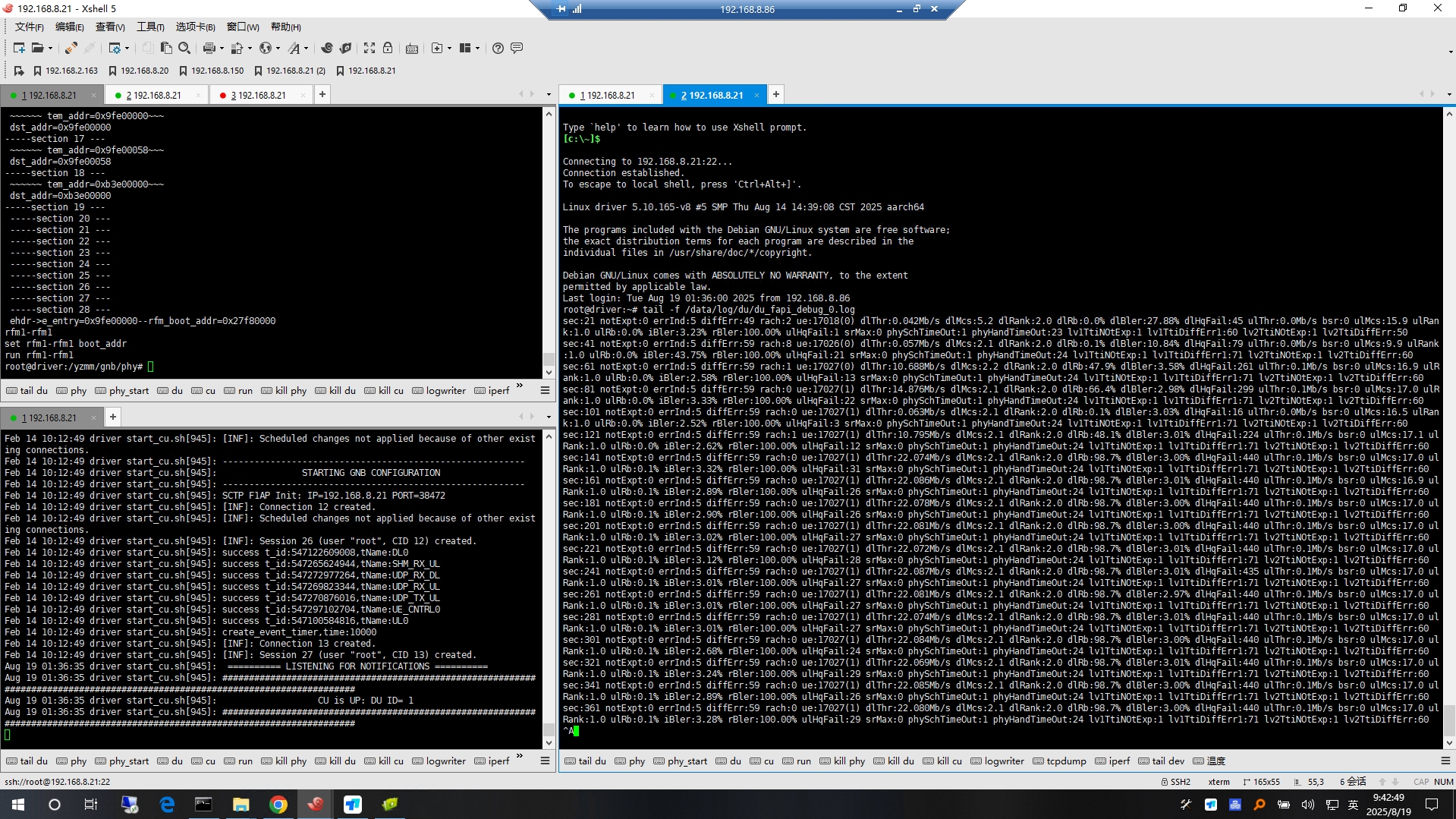Click top-left terminal scrollbar down arrow
The image size is (1456, 819).
(x=549, y=373)
